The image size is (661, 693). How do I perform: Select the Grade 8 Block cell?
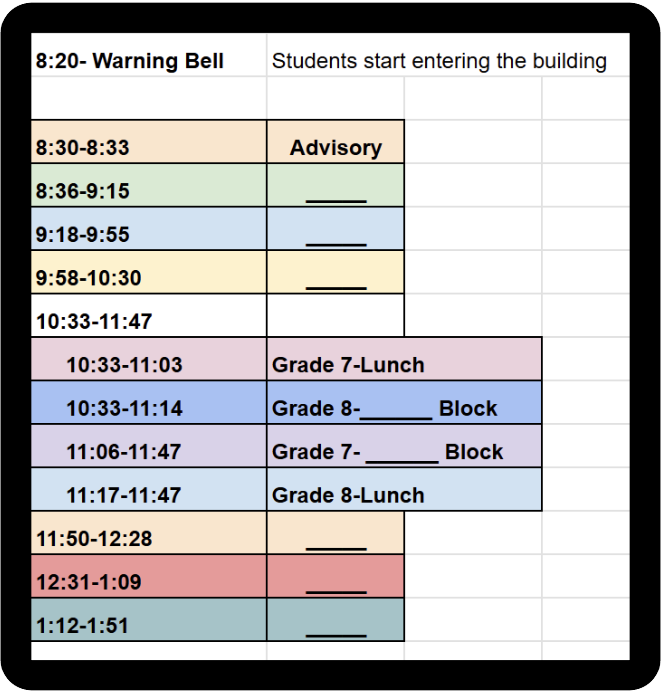click(404, 408)
